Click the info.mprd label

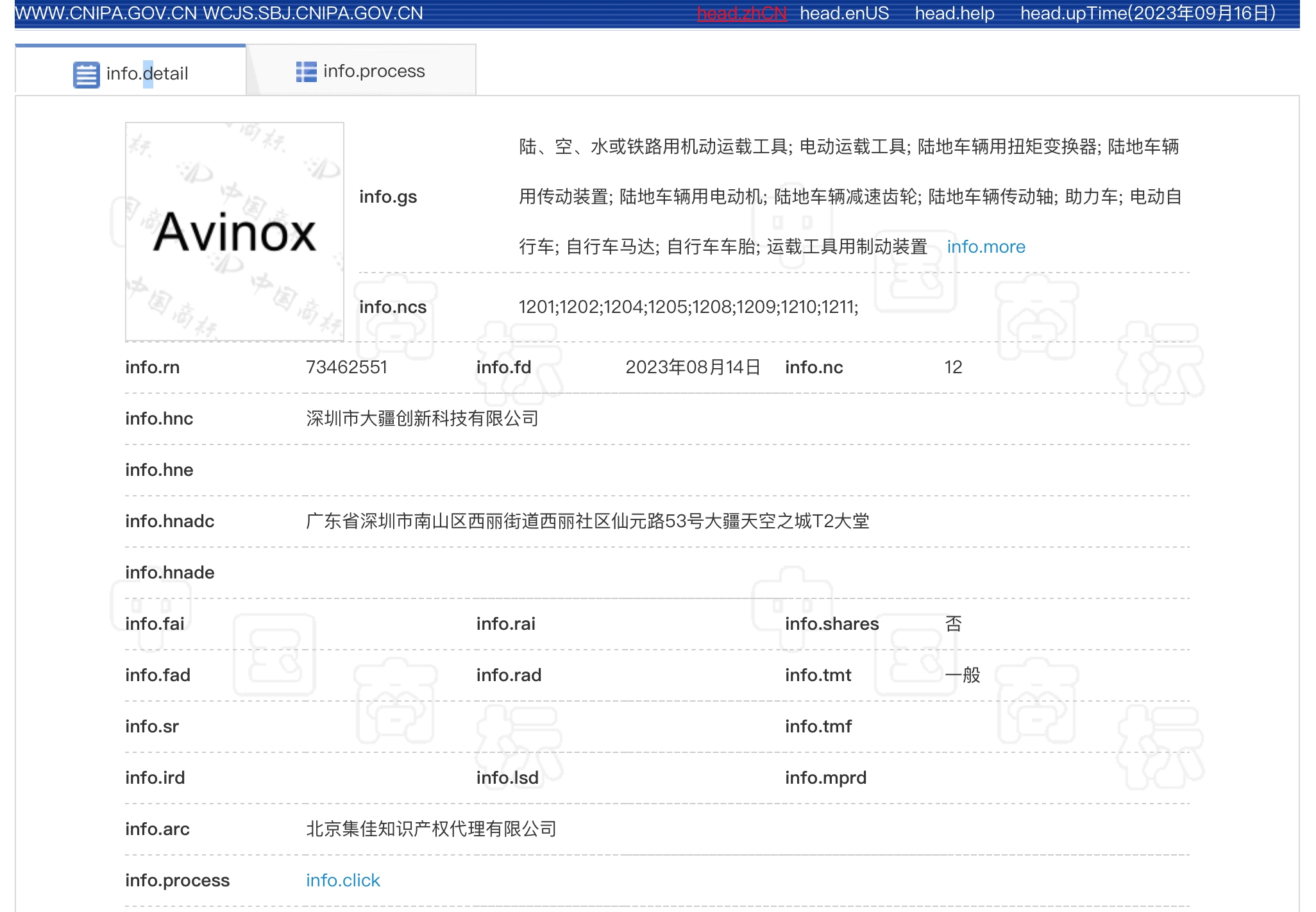[x=825, y=778]
